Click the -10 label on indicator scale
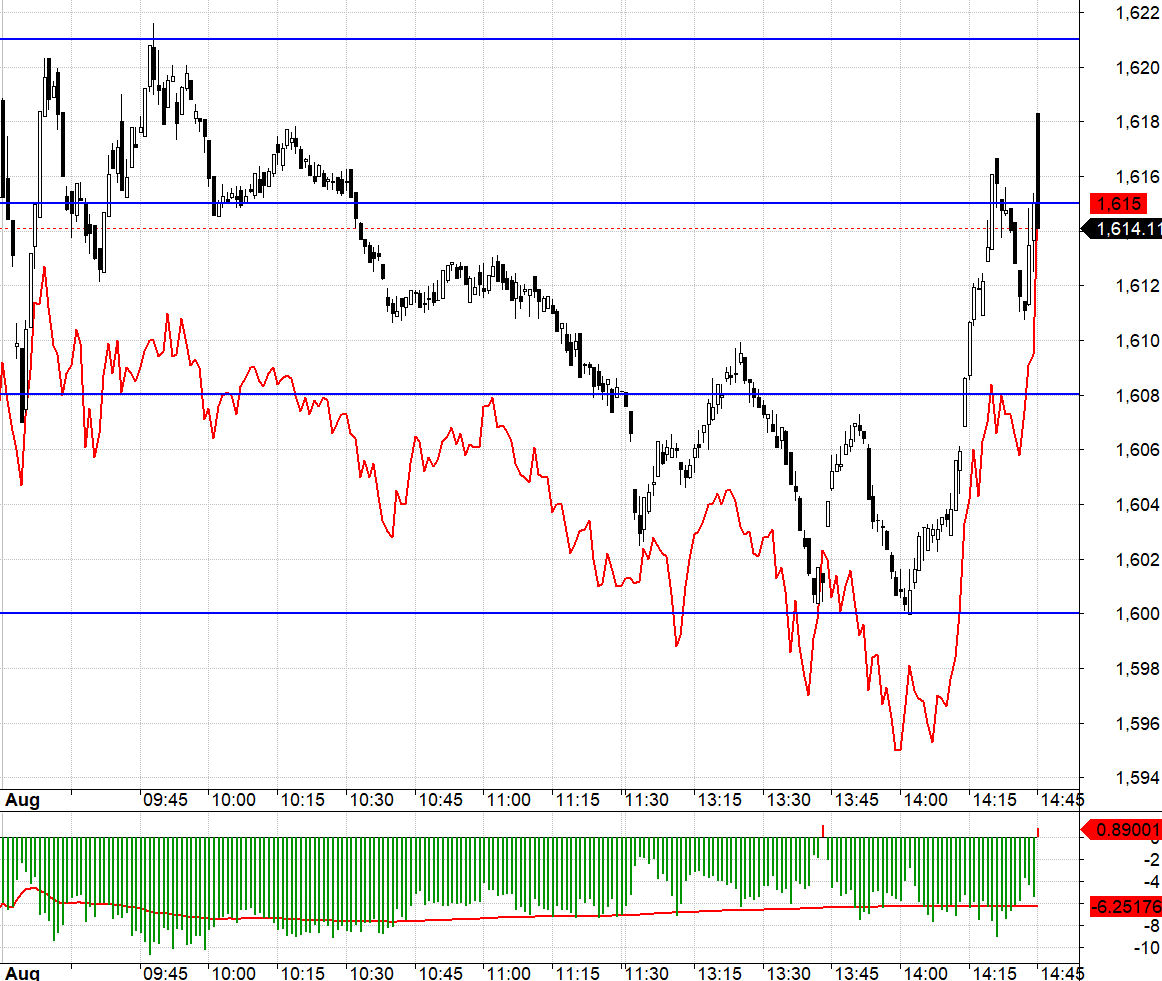Image resolution: width=1162 pixels, height=981 pixels. (x=1146, y=948)
